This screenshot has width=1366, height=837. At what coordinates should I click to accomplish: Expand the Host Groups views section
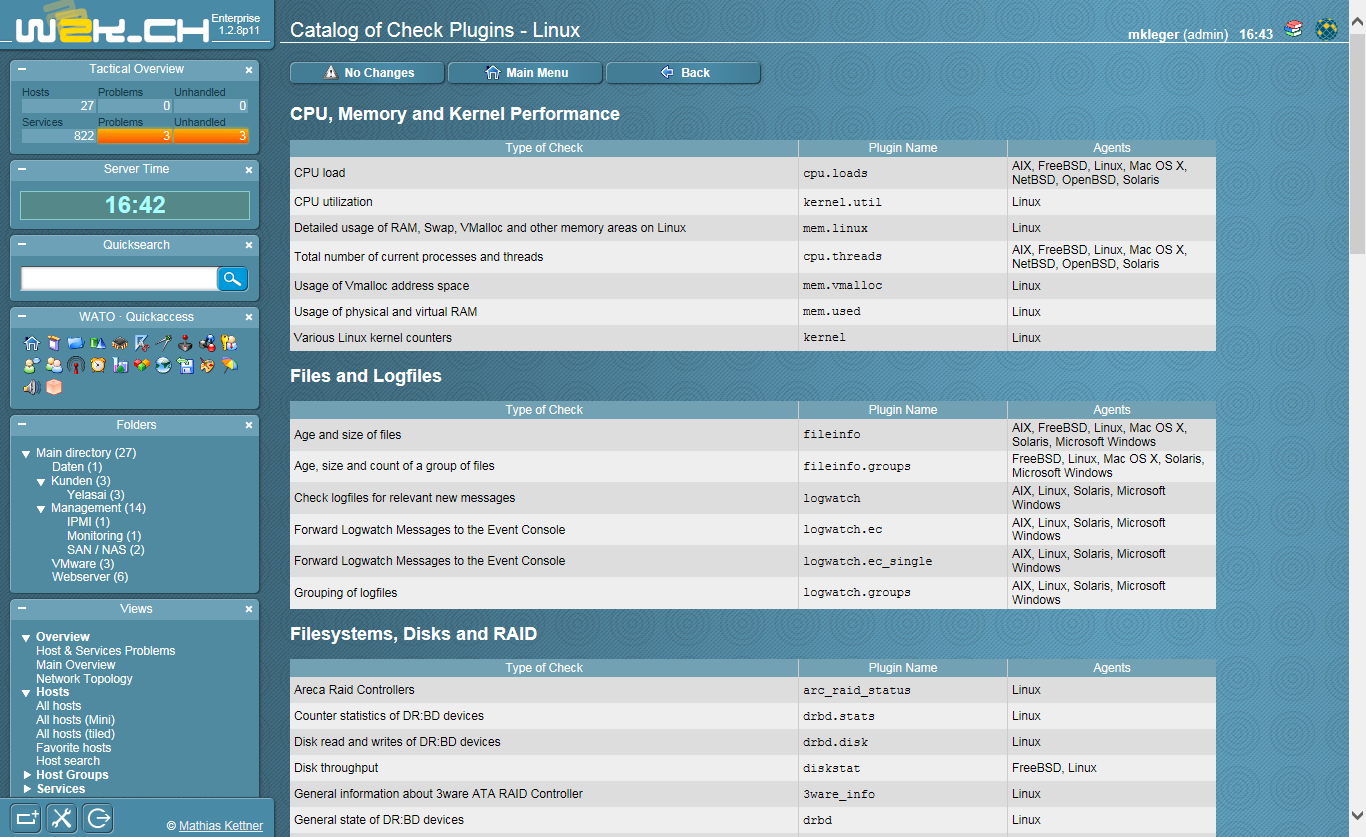pyautogui.click(x=27, y=775)
